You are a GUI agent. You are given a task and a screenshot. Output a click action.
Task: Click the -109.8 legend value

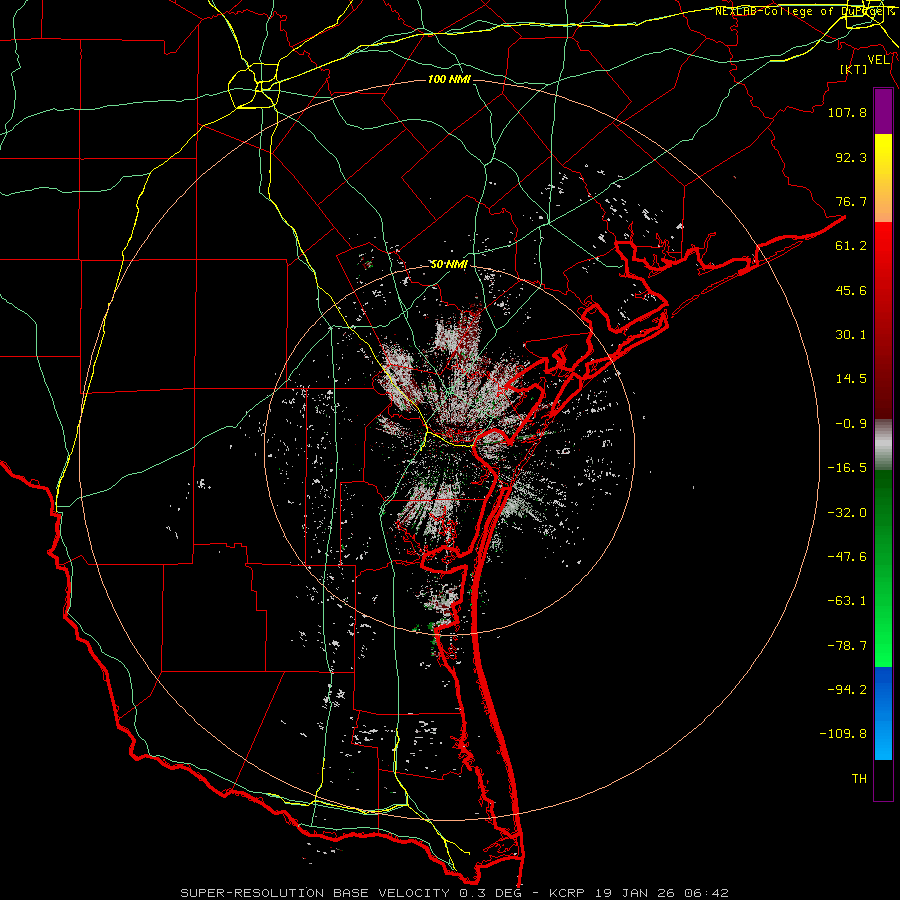(x=843, y=735)
